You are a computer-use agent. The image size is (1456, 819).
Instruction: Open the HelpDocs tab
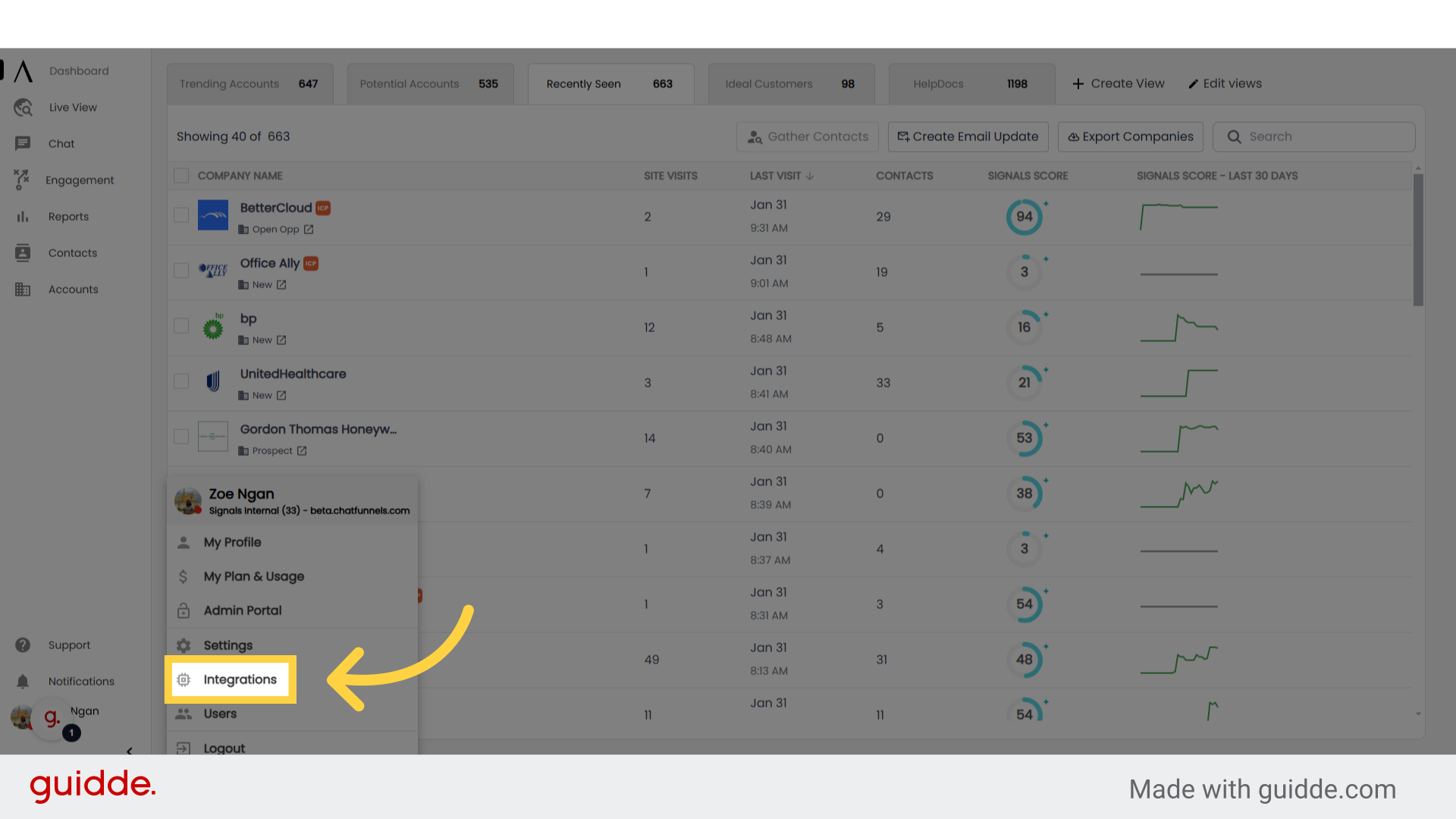[x=971, y=83]
